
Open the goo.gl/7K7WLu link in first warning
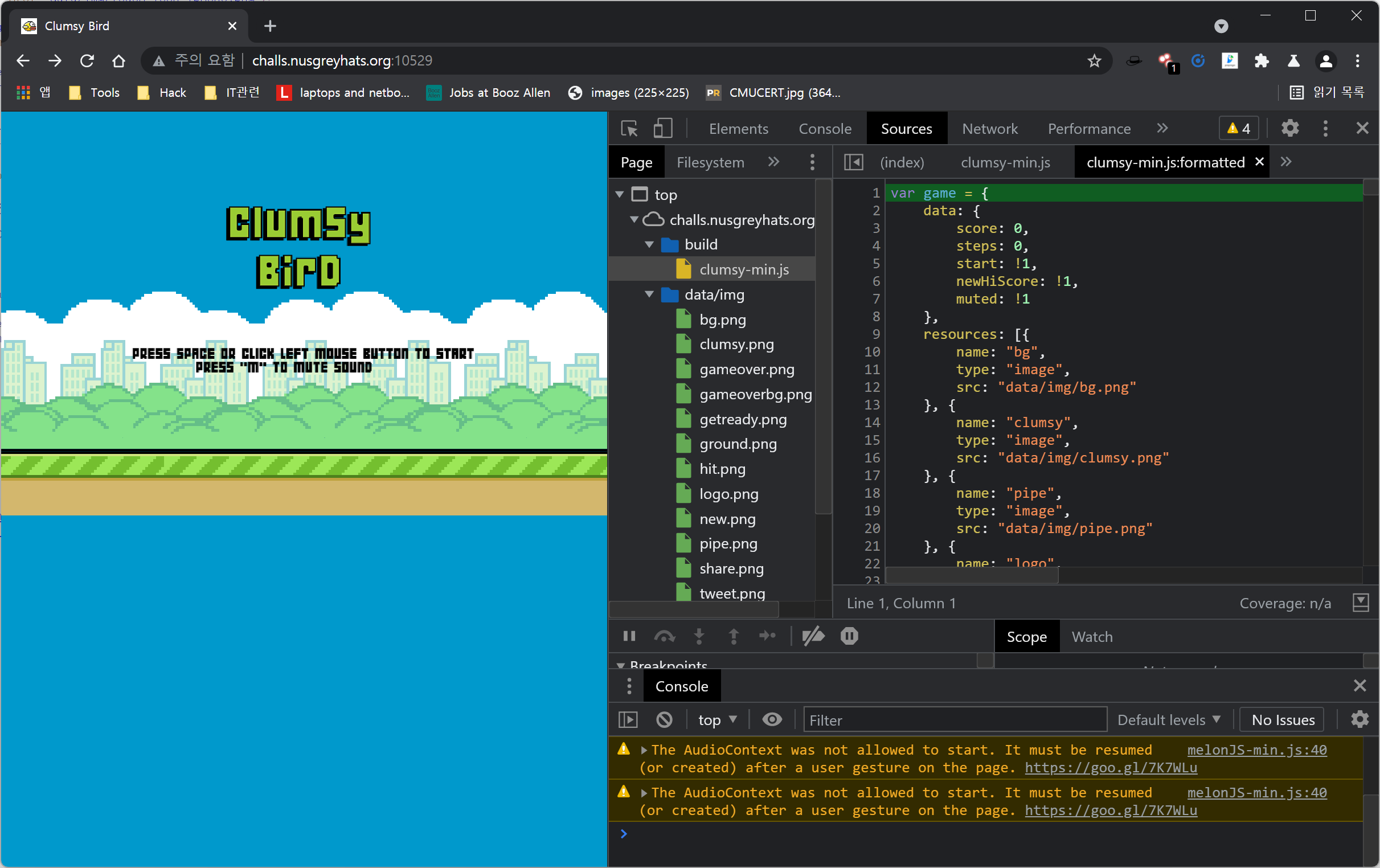[1110, 768]
